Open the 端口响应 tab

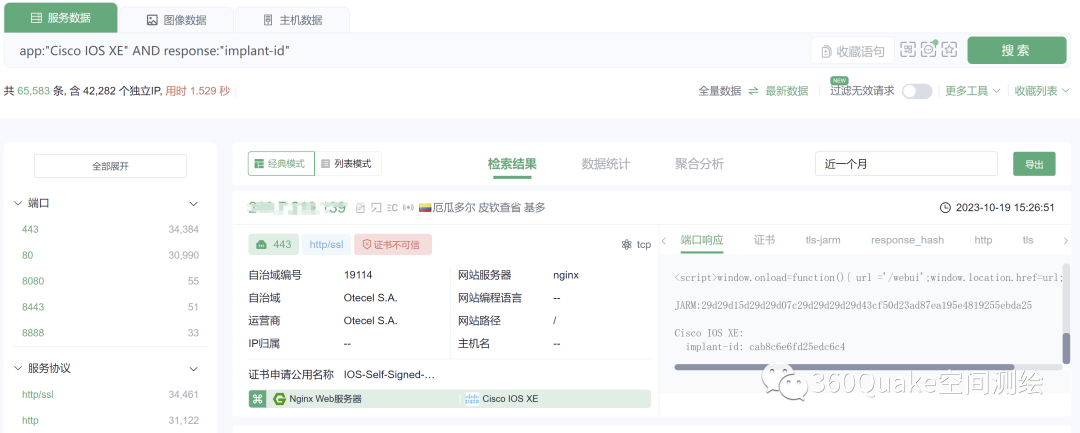[x=702, y=240]
